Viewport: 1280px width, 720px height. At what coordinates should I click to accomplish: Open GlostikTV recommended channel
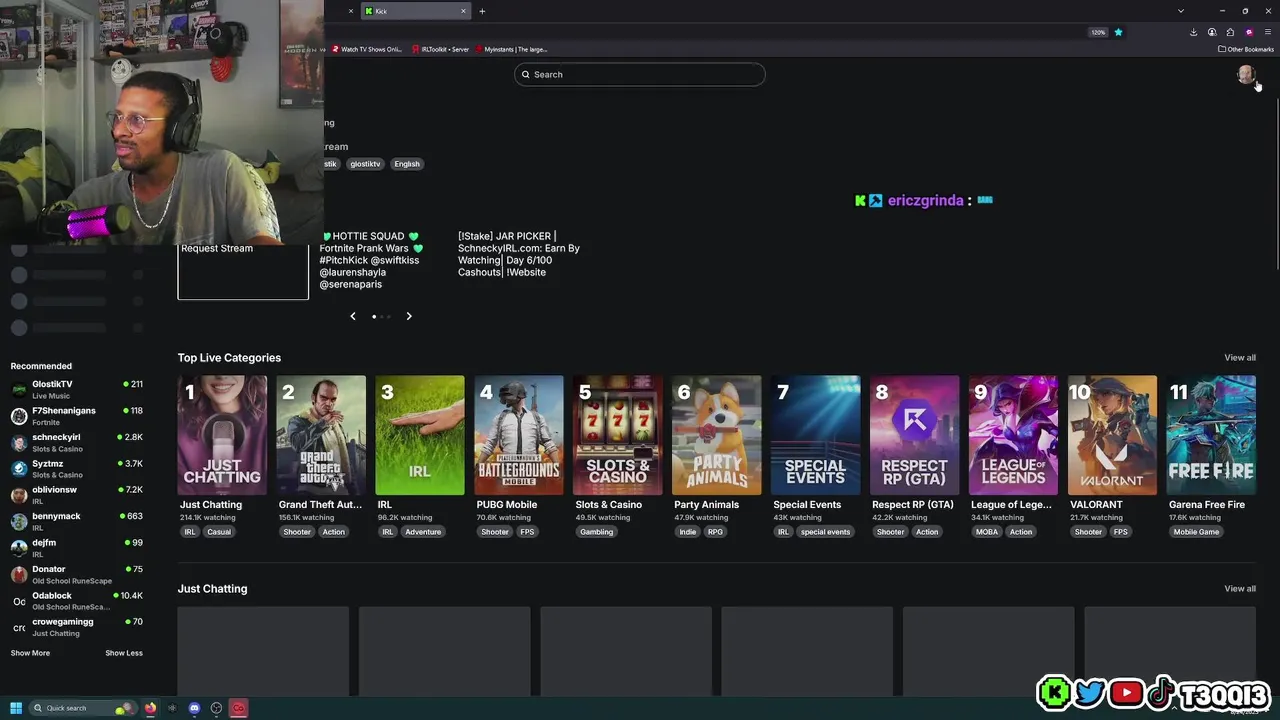point(77,389)
